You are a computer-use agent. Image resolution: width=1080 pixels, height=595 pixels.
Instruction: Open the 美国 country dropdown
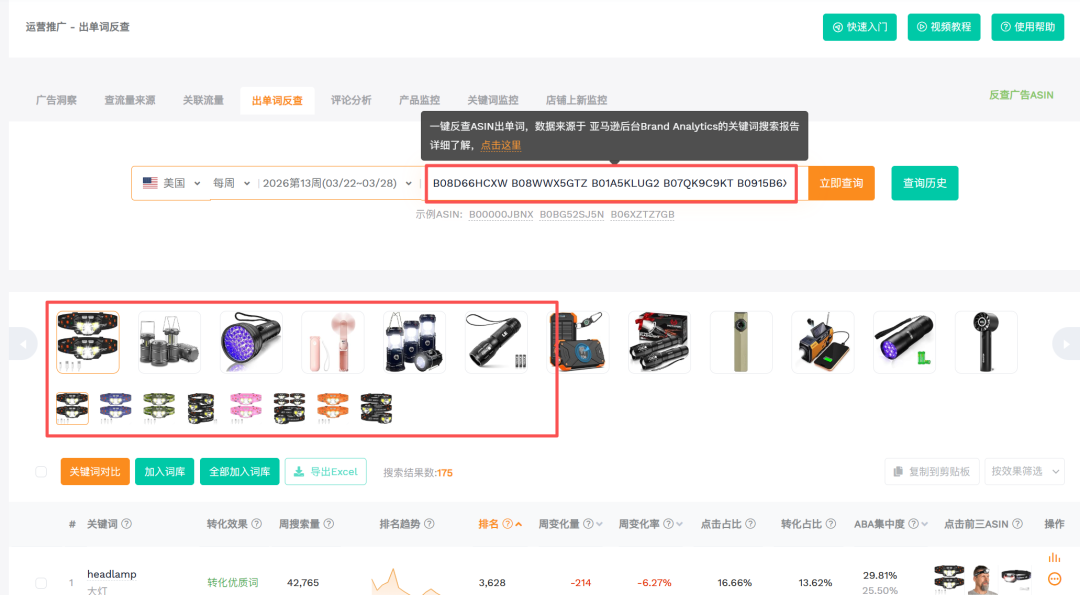coord(172,183)
